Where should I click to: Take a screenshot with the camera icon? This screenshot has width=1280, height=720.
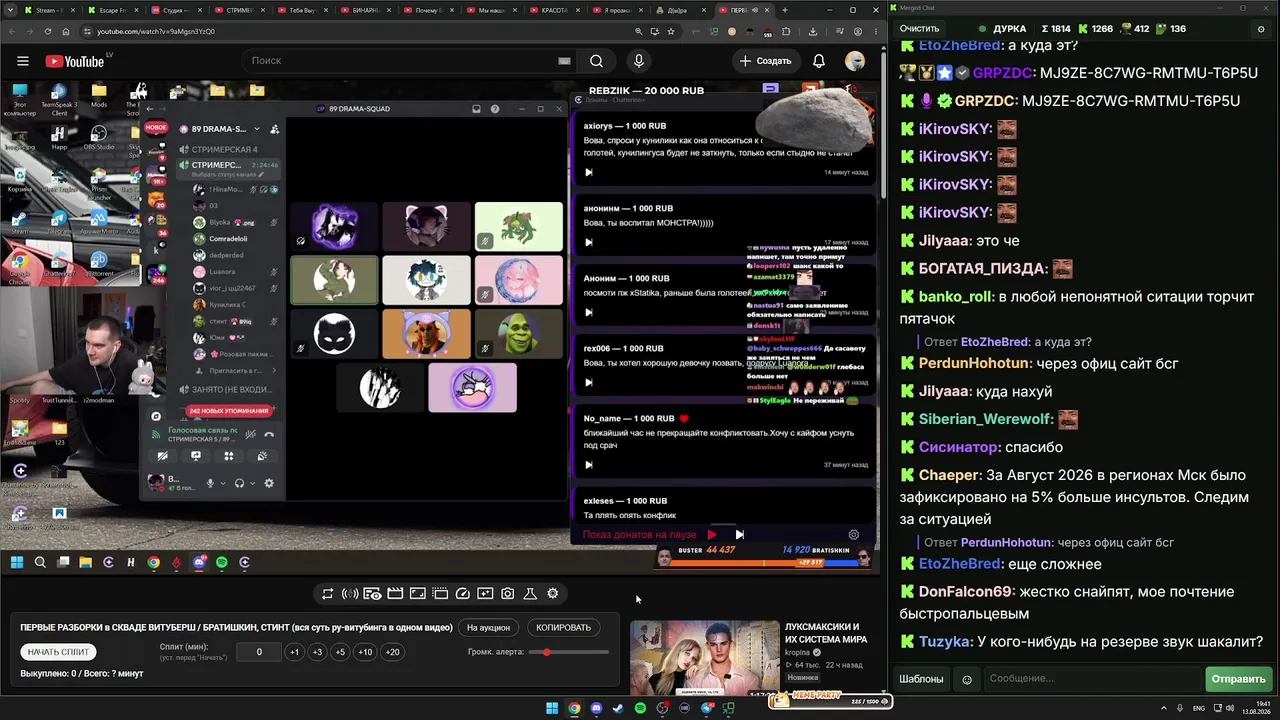pyautogui.click(x=508, y=594)
